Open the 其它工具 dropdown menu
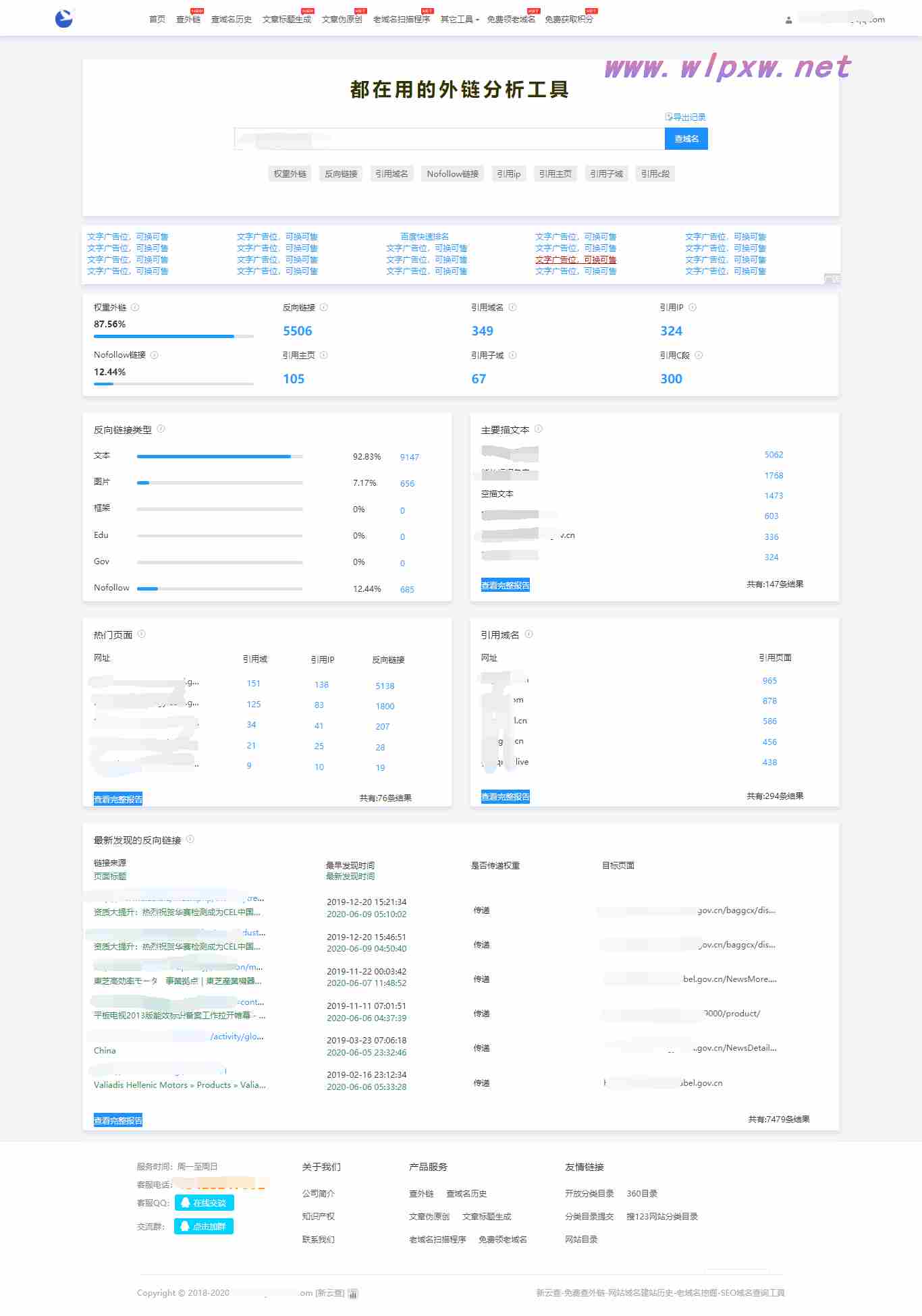The image size is (922, 1316). point(460,20)
